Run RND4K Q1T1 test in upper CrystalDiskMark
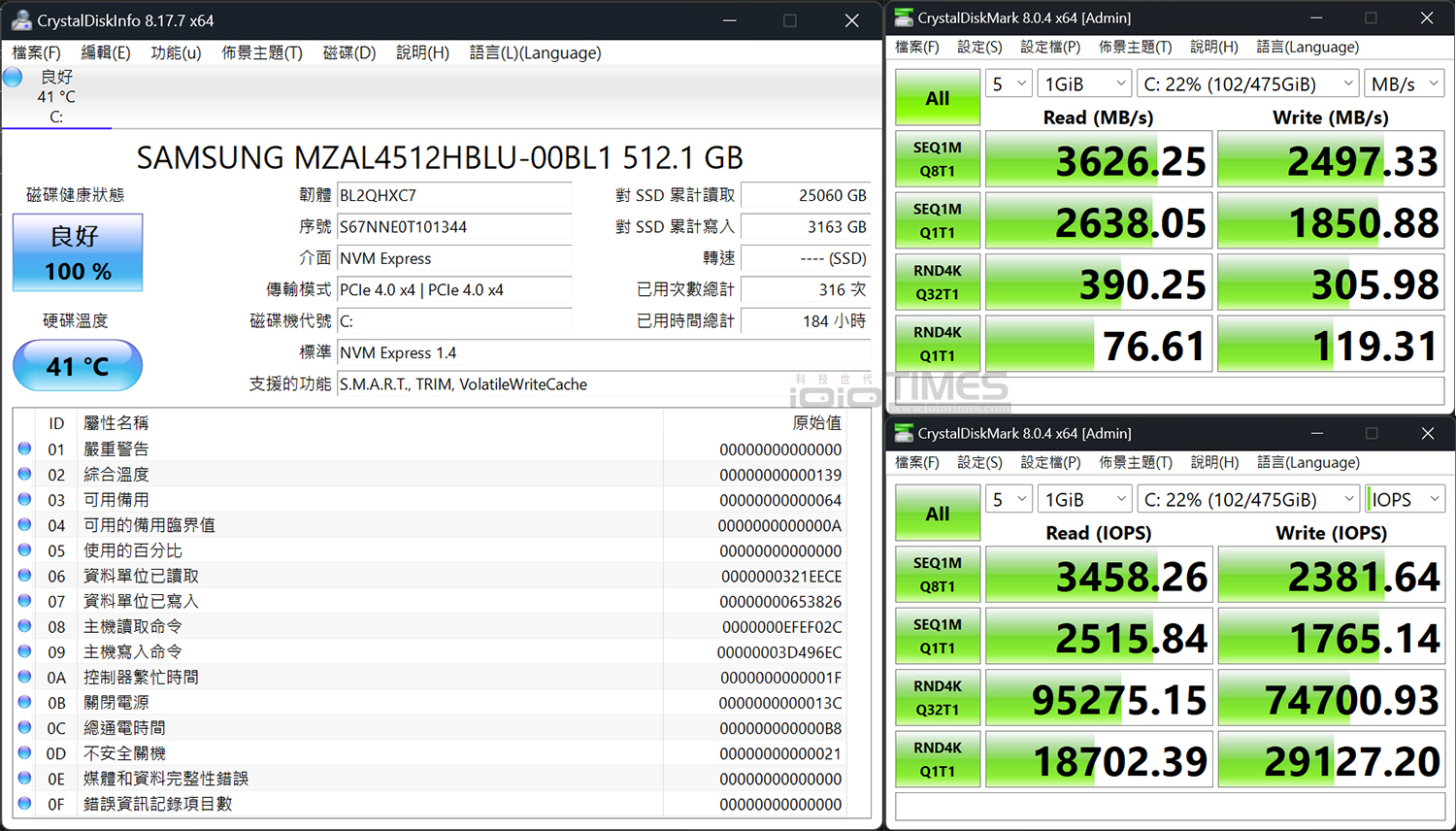The image size is (1456, 831). click(x=938, y=344)
